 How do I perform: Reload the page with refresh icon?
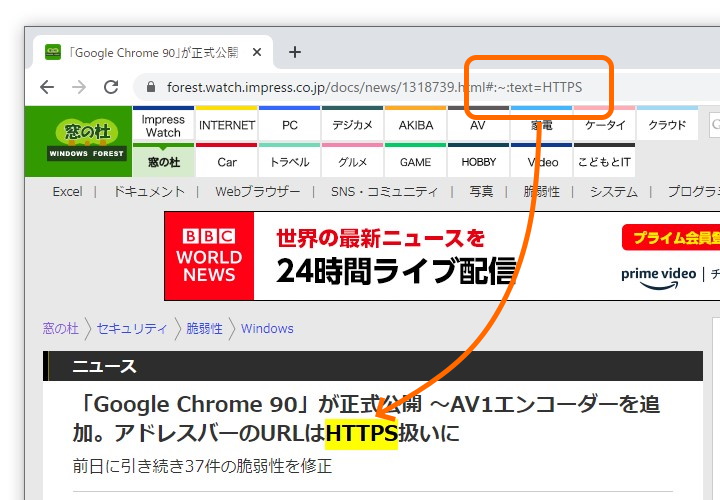pyautogui.click(x=111, y=87)
